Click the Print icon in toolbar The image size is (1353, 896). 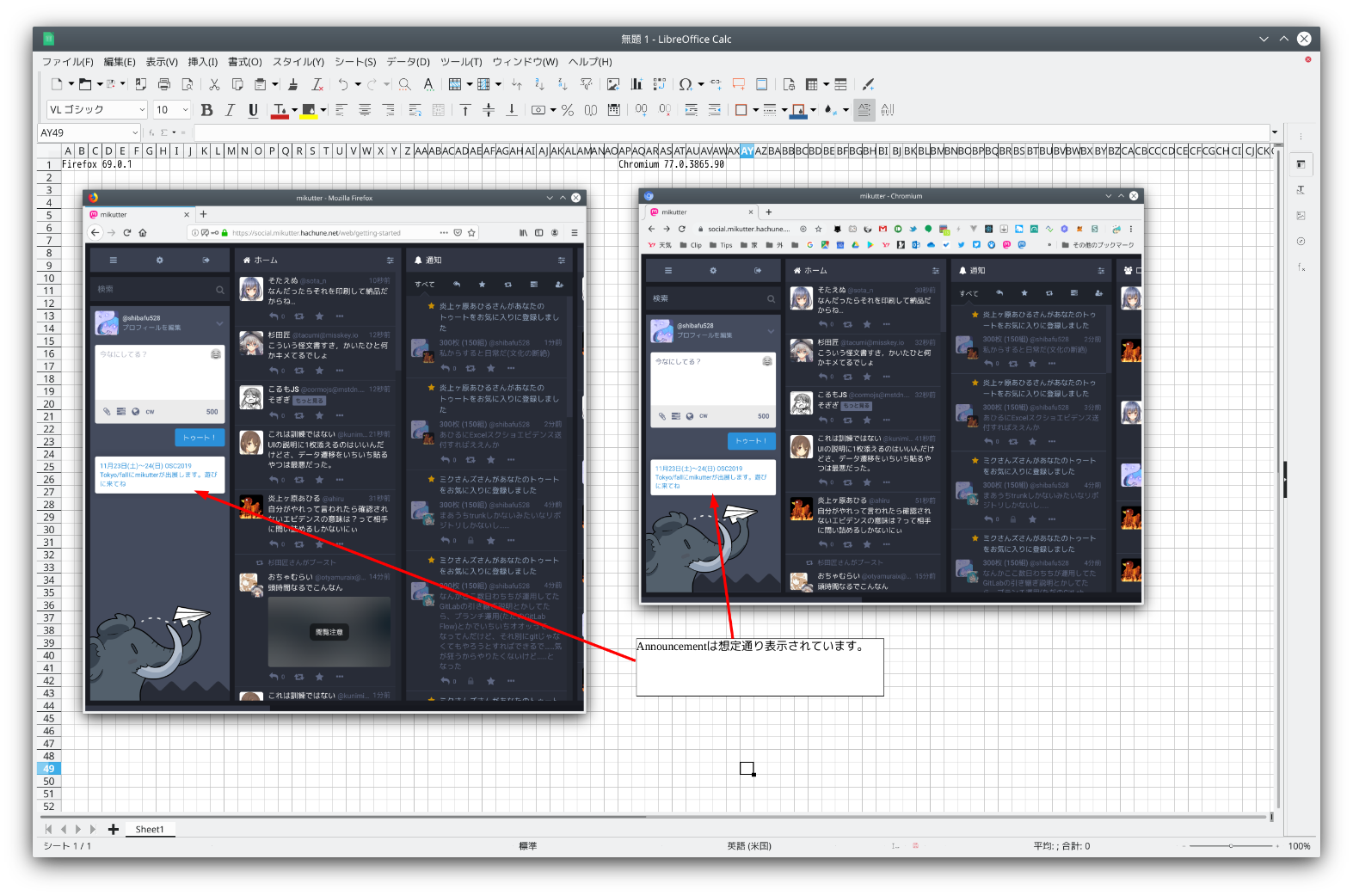pos(164,84)
